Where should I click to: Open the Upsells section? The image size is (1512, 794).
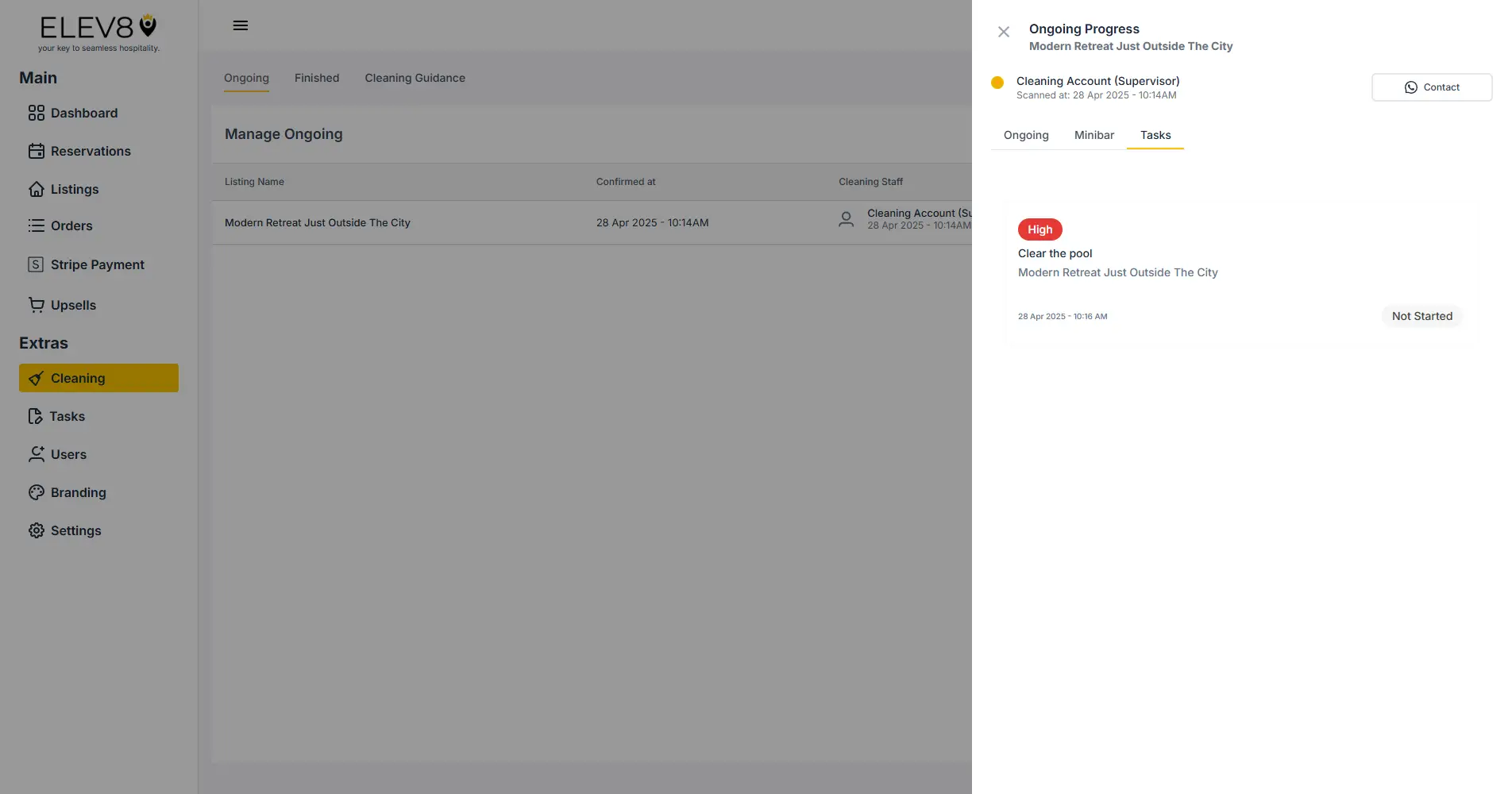pos(72,305)
